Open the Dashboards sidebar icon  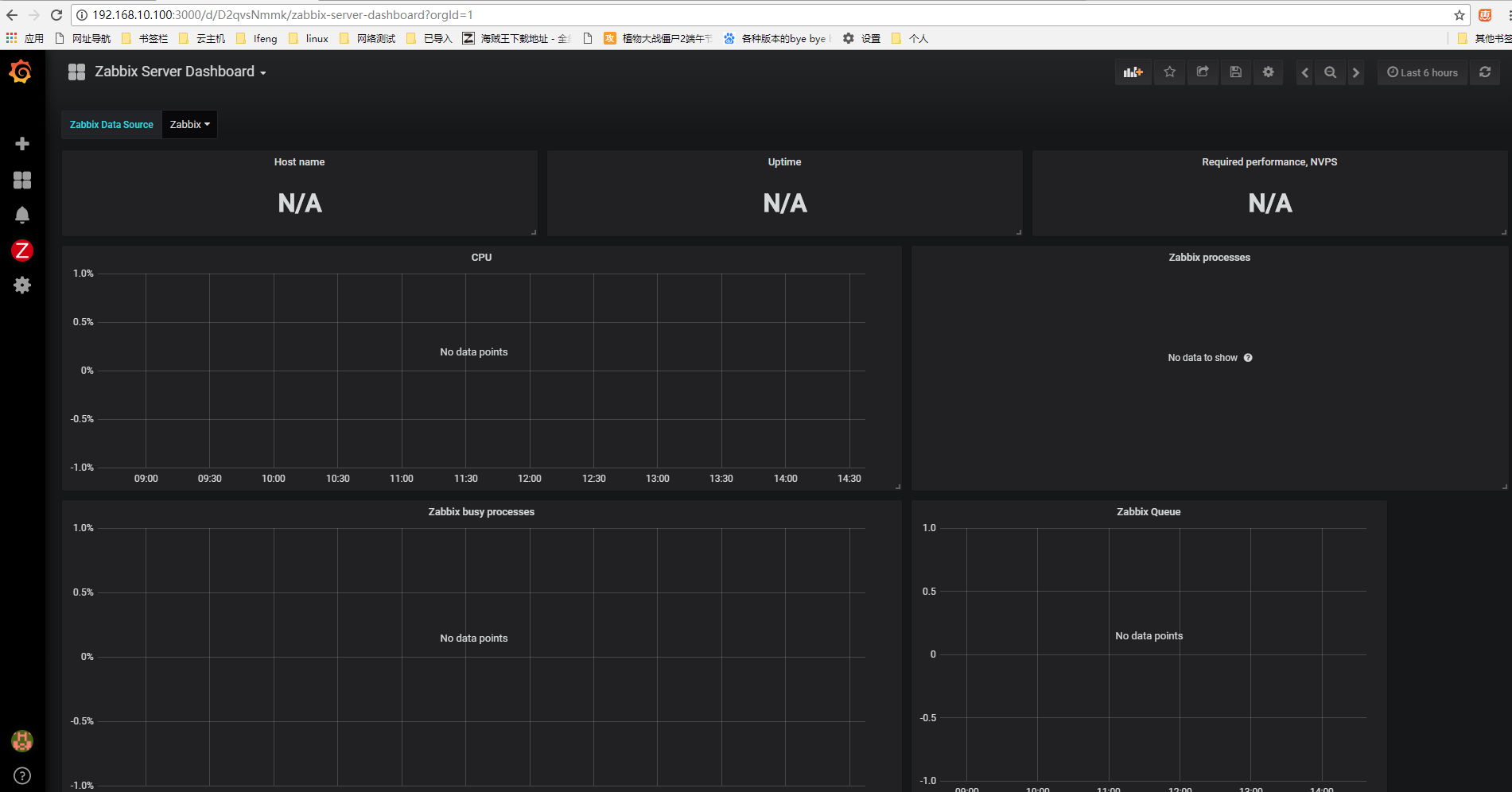(22, 181)
